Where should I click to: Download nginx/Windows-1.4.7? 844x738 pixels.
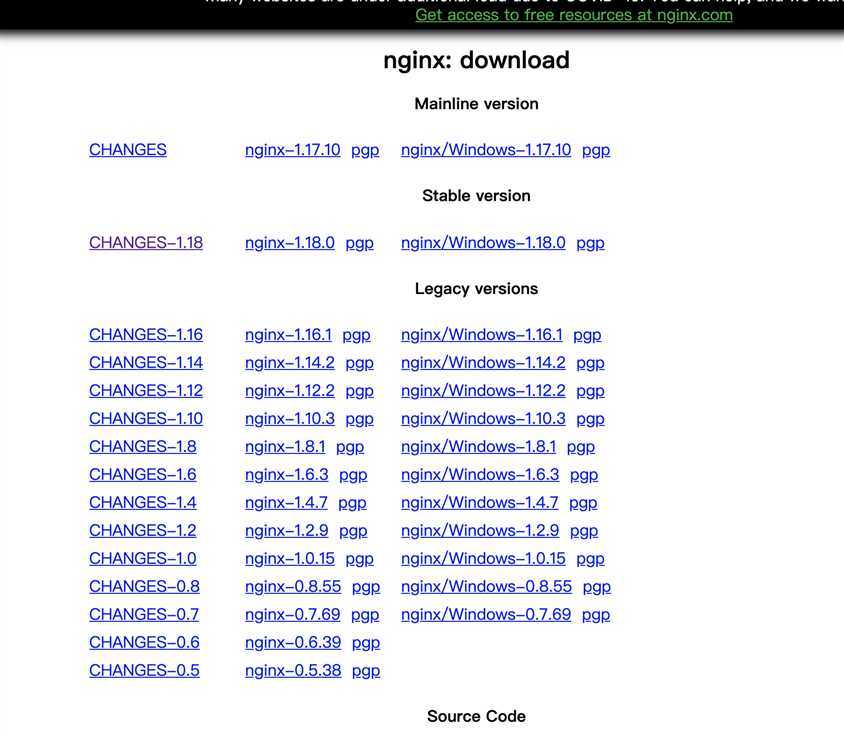pos(480,503)
